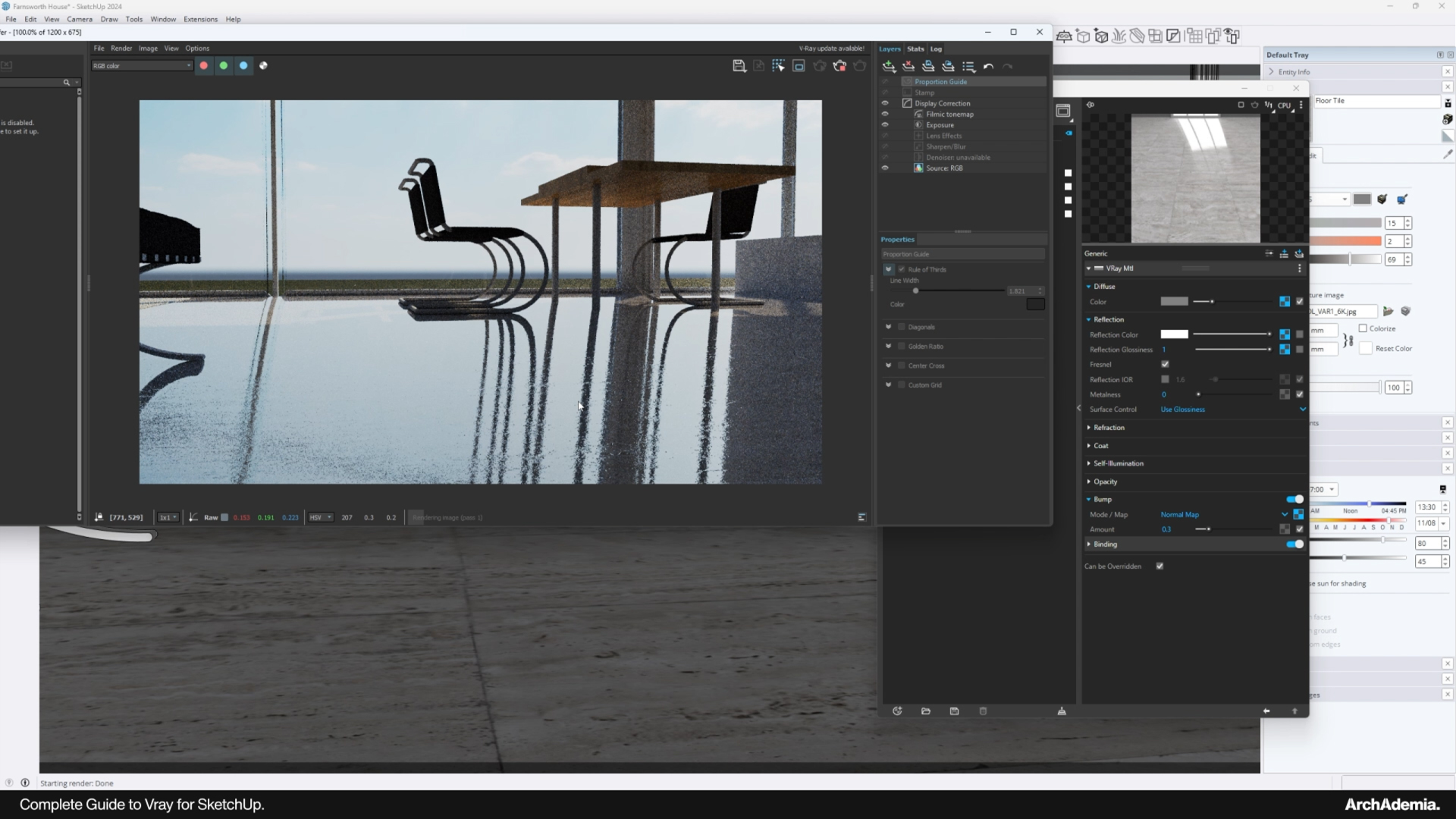The image size is (1456, 819).
Task: Open the Extensions menu in SketchUp
Action: coord(200,19)
